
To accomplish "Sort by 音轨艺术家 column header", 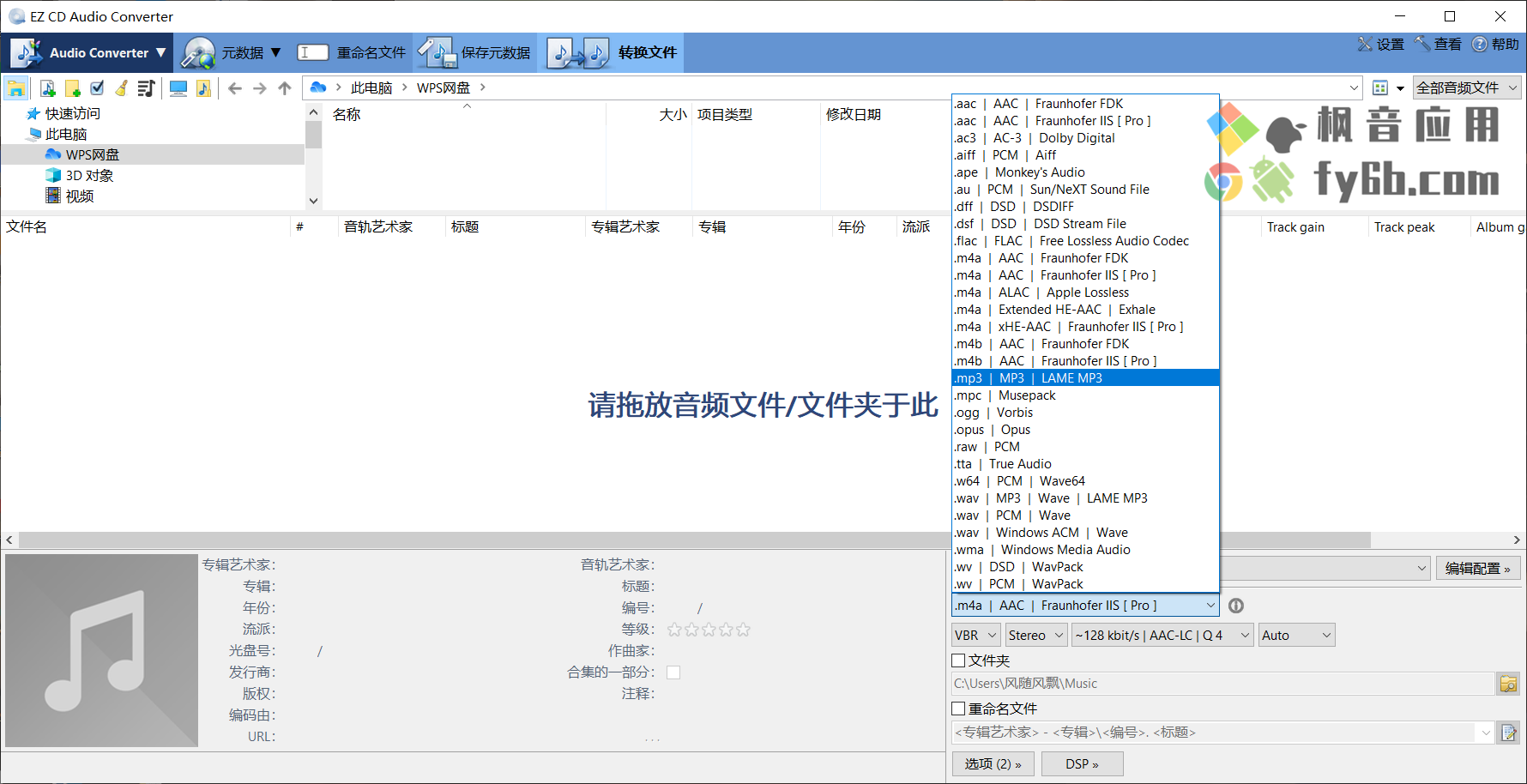I will (x=377, y=226).
